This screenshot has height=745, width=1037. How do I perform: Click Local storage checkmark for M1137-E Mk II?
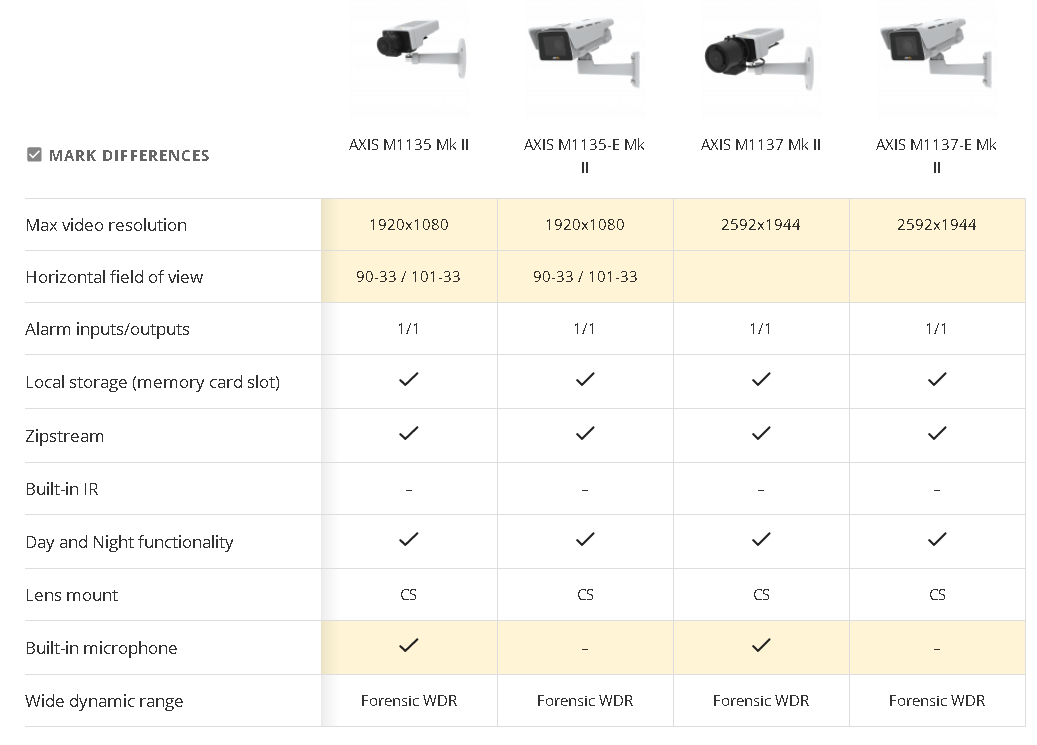pos(937,380)
